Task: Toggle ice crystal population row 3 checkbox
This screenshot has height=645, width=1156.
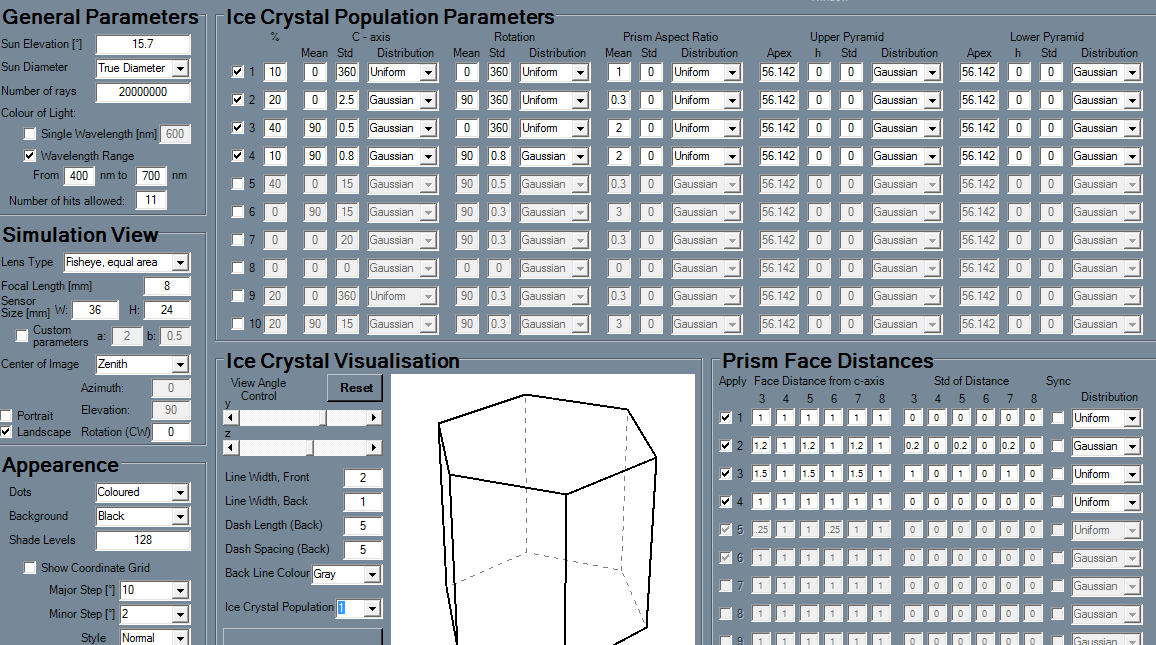Action: point(237,128)
